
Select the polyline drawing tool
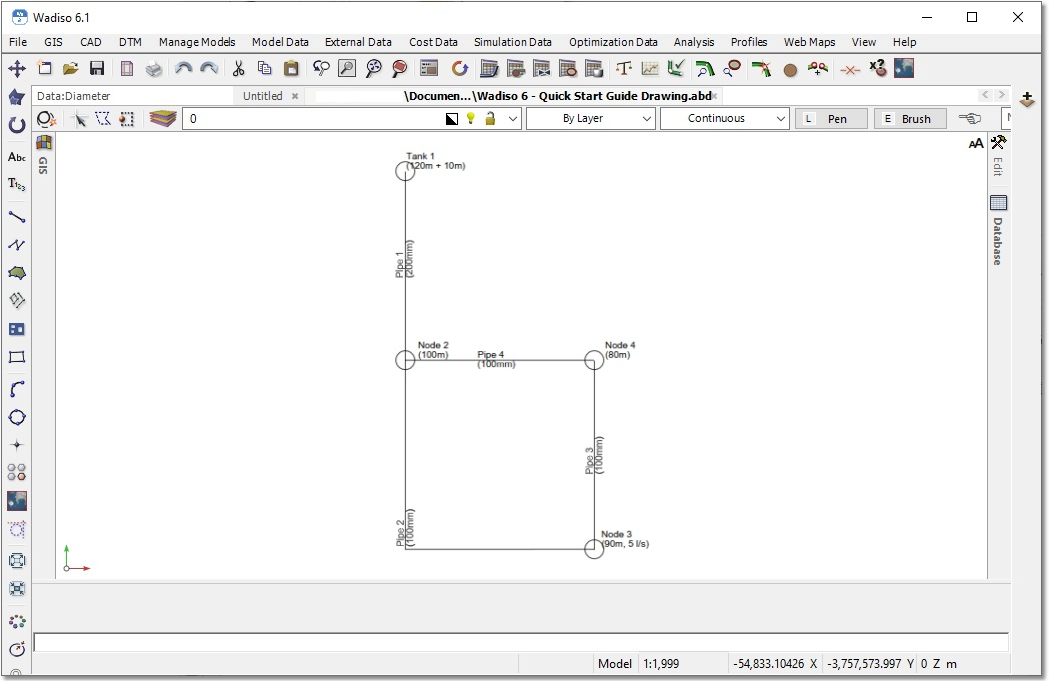17,245
